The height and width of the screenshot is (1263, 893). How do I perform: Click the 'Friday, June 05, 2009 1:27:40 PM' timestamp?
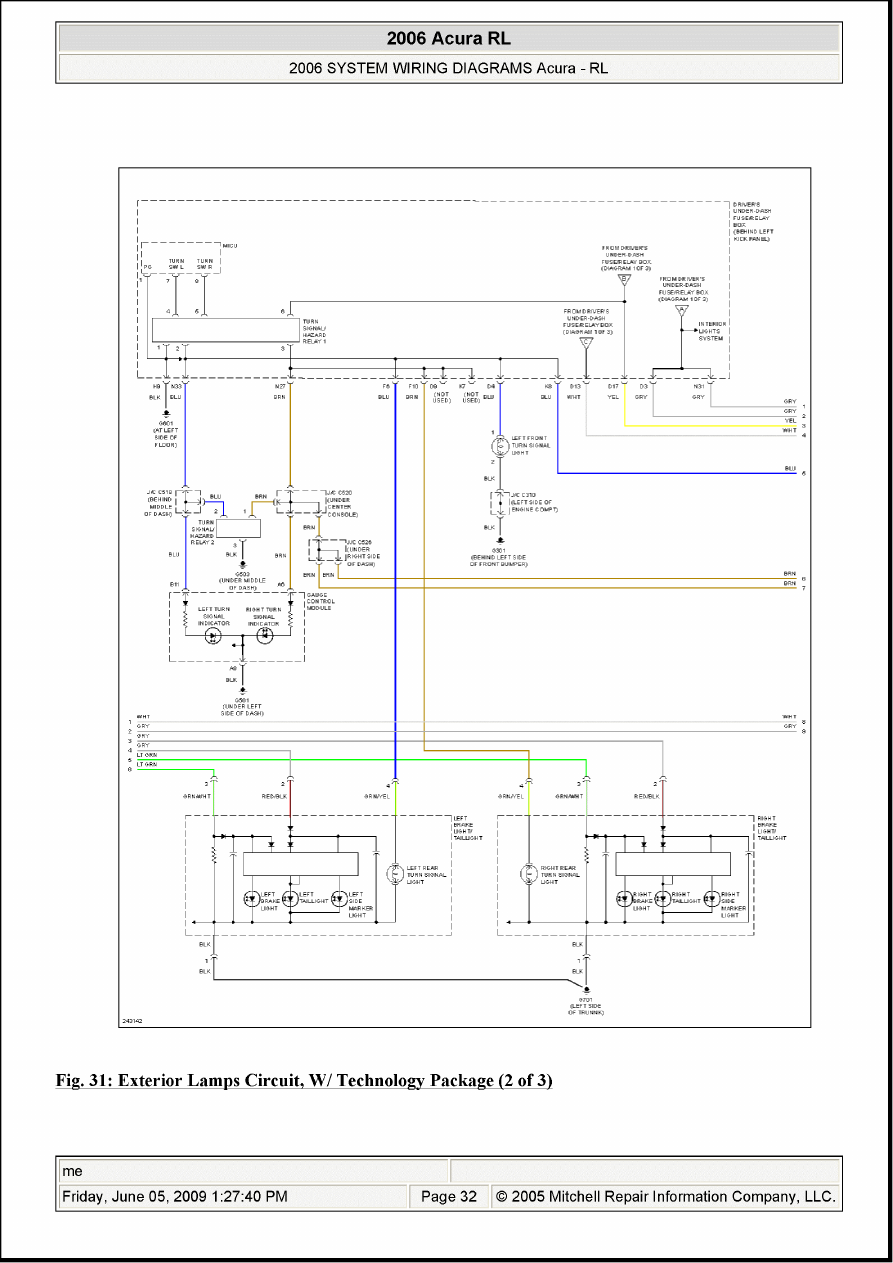pos(175,1196)
